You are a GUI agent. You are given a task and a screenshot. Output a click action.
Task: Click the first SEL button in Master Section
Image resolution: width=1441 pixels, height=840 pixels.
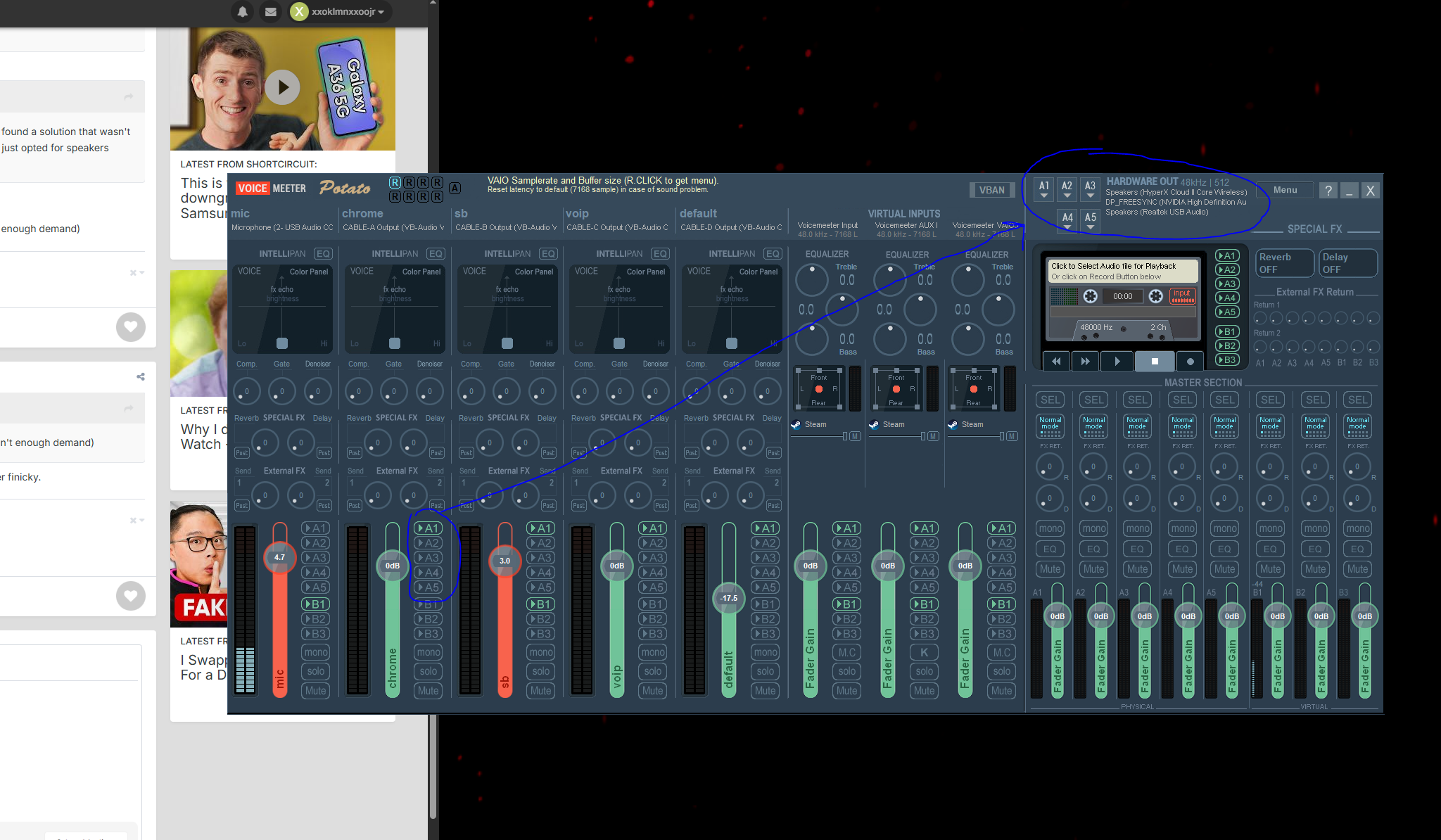[x=1050, y=400]
